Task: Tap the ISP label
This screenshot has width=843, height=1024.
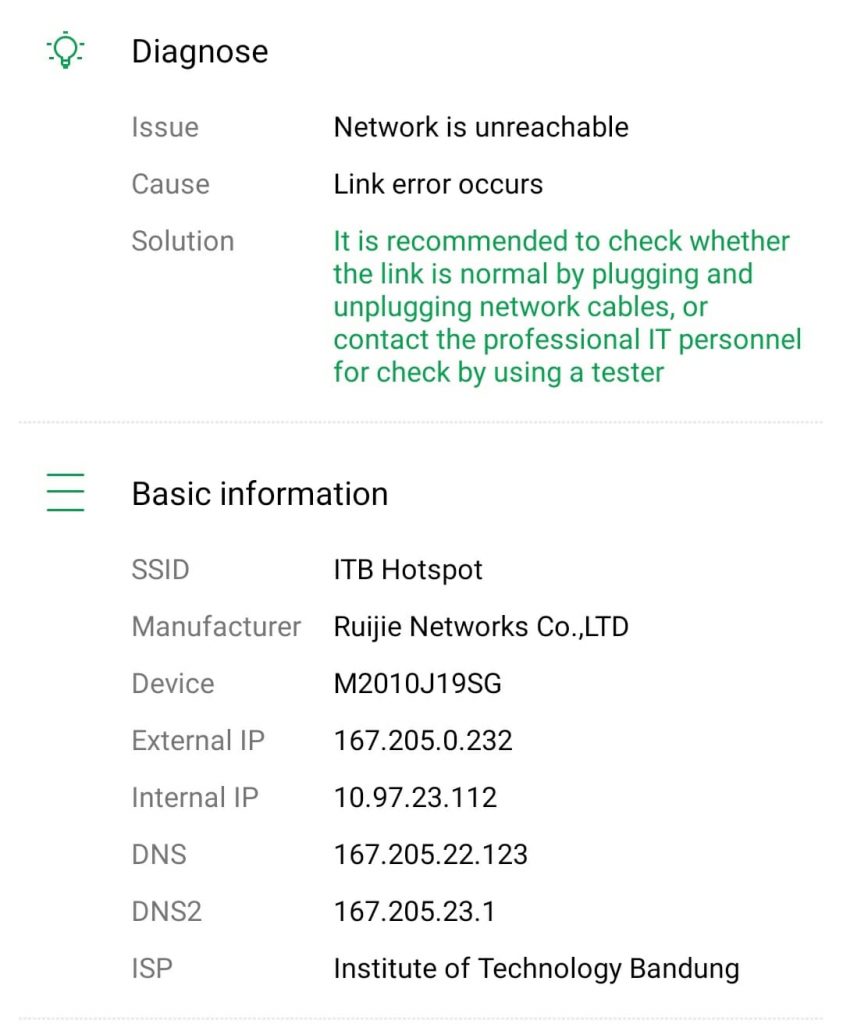Action: click(x=152, y=968)
